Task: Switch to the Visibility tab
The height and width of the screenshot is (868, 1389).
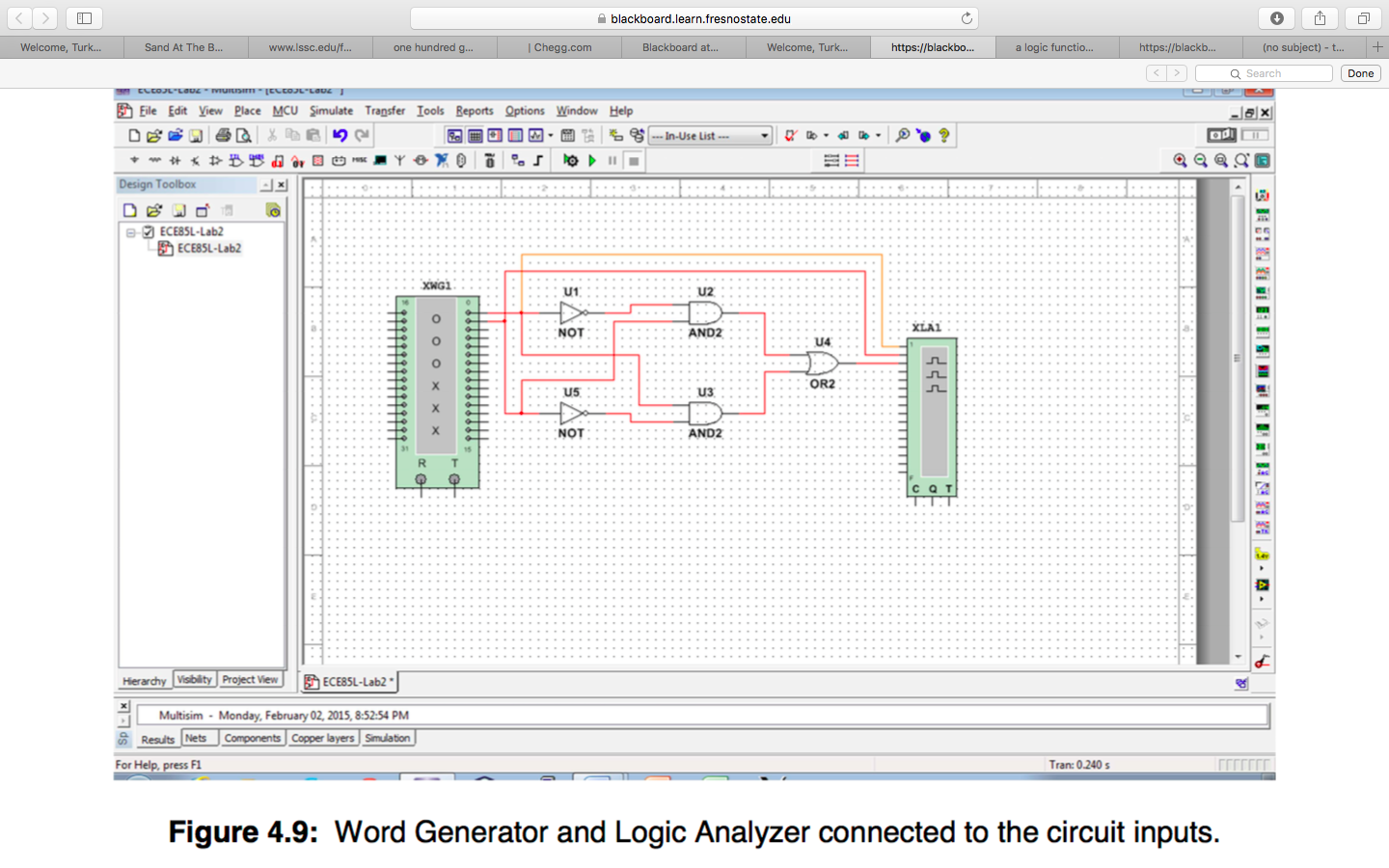Action: [x=194, y=680]
